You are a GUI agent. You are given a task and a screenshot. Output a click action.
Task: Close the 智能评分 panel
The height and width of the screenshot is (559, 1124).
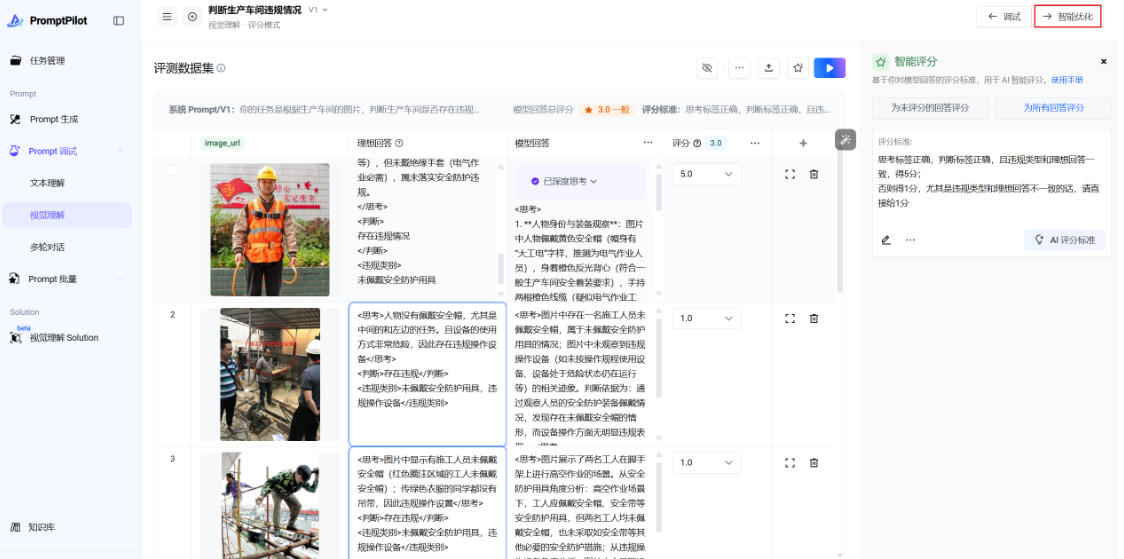(1104, 61)
